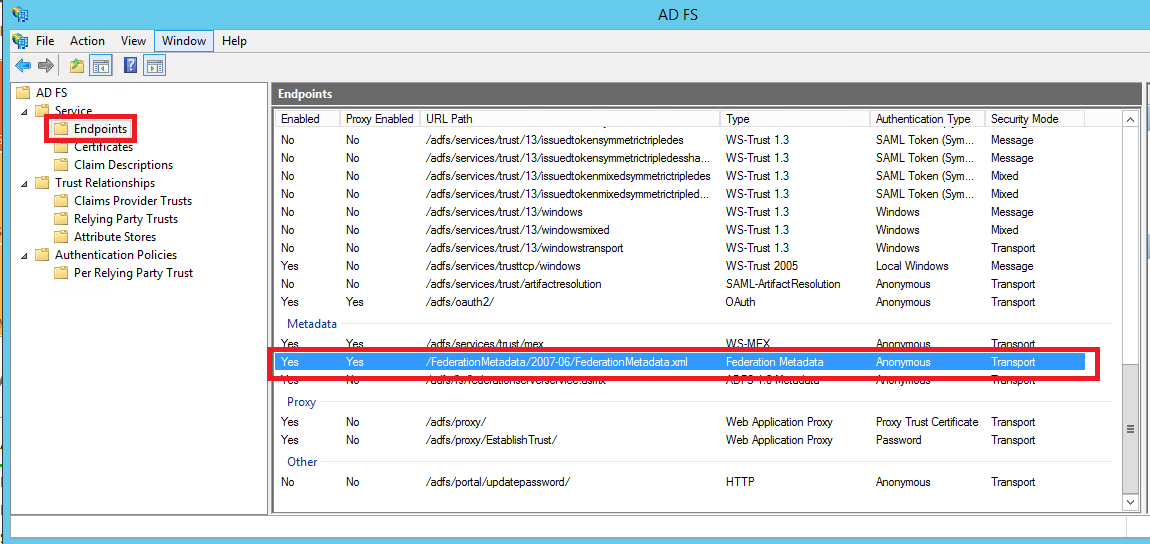The image size is (1150, 544).
Task: Sort by the URL Path column header
Action: (x=570, y=119)
